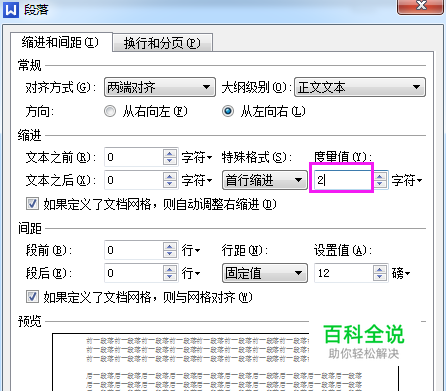This screenshot has height=391, width=446.
Task: Select the 从右向左 direction radio button
Action: pos(110,111)
